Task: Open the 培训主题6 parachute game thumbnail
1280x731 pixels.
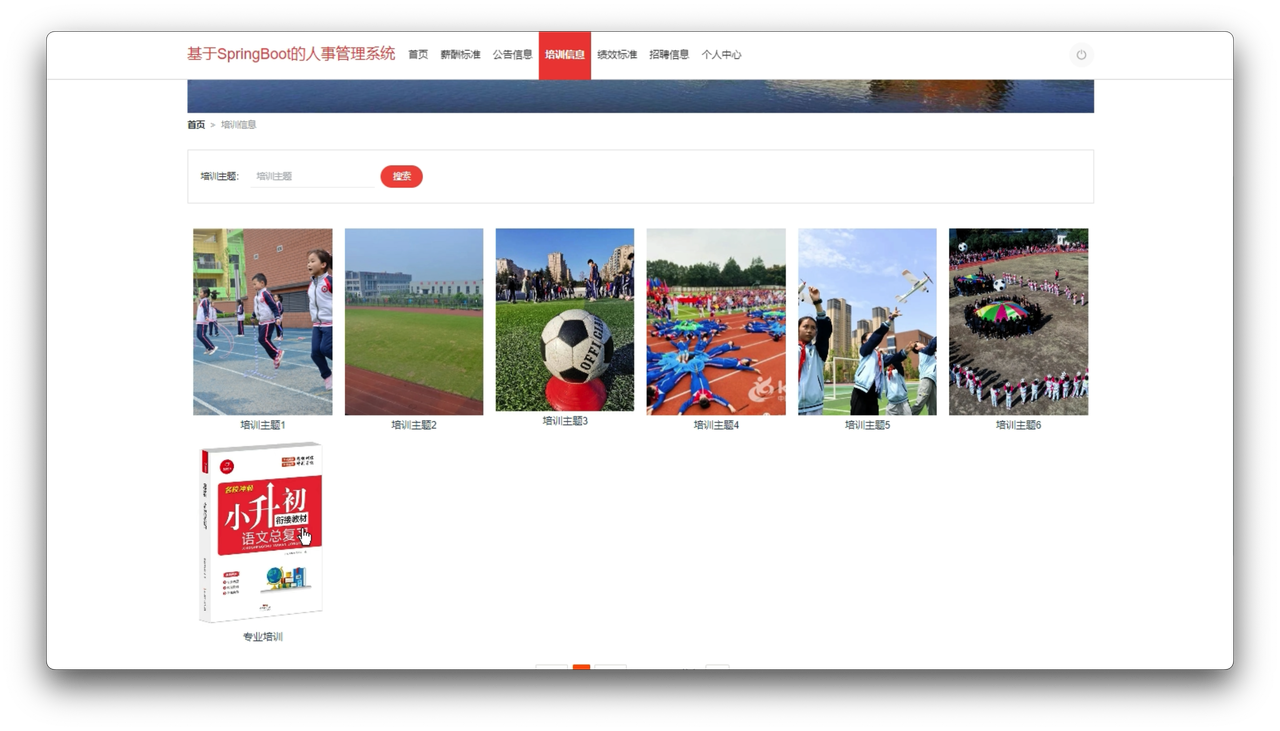Action: click(x=1018, y=321)
